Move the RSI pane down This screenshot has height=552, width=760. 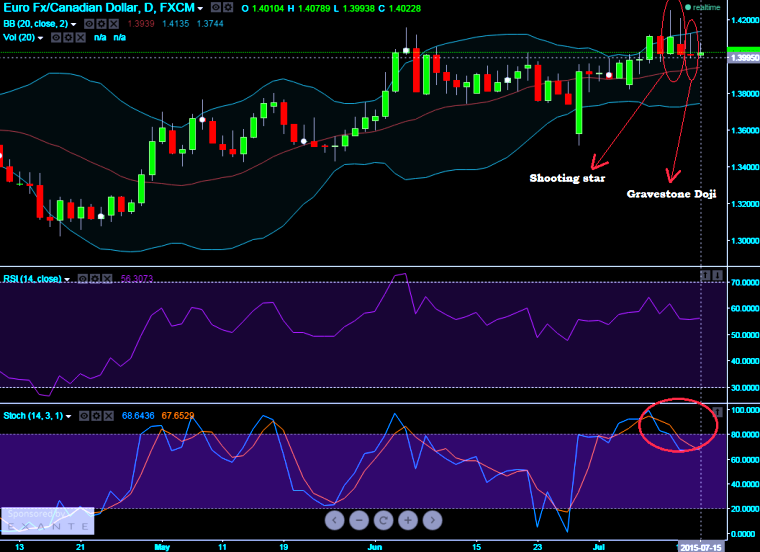[717, 276]
